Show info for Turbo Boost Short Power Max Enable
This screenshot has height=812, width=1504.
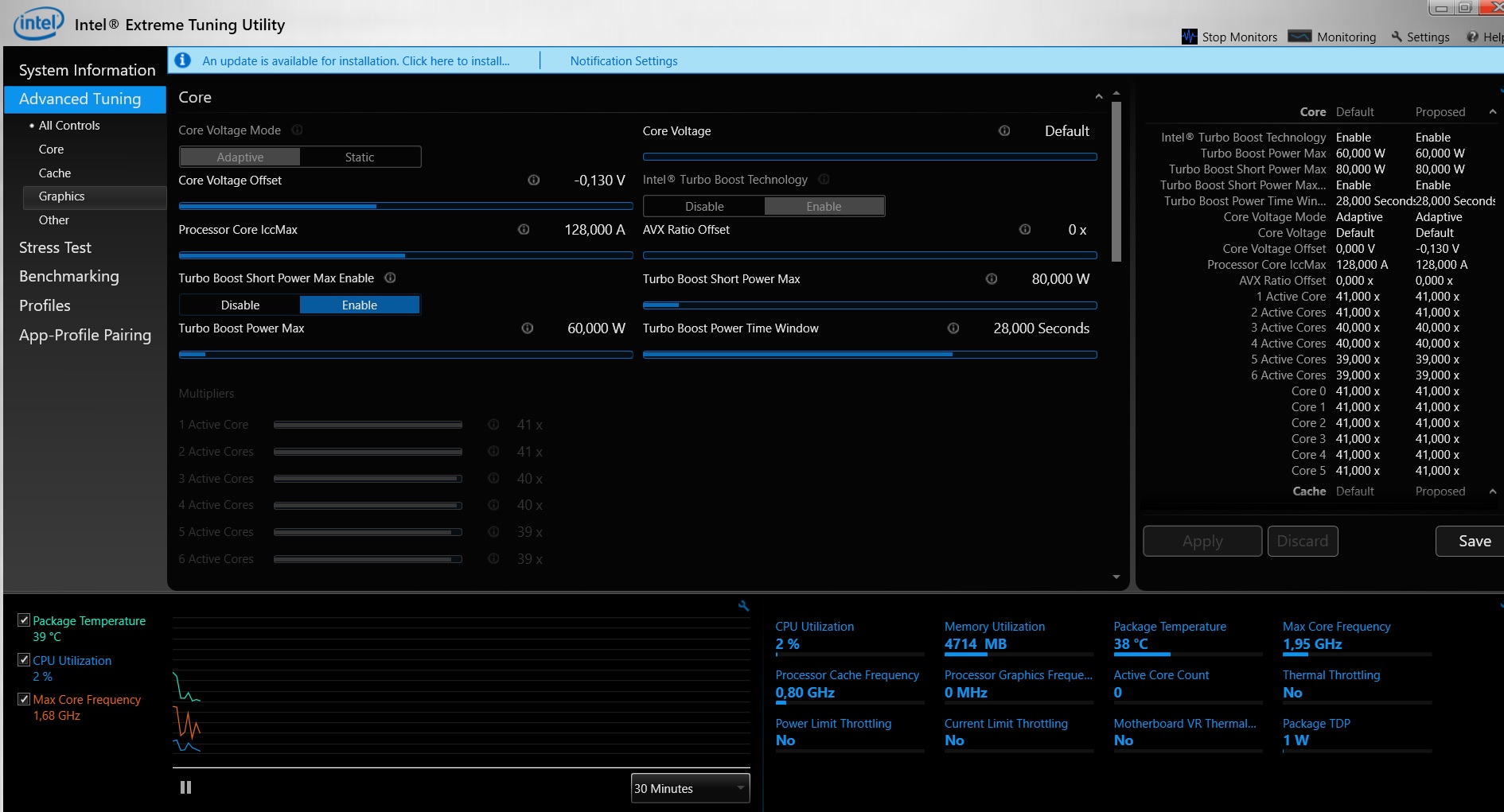390,278
